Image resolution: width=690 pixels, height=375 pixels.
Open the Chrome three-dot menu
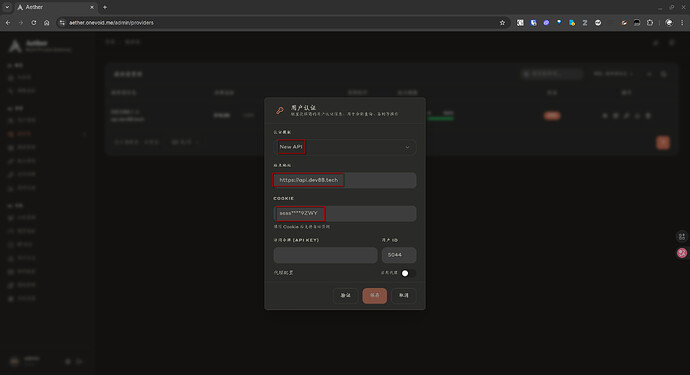[x=682, y=22]
